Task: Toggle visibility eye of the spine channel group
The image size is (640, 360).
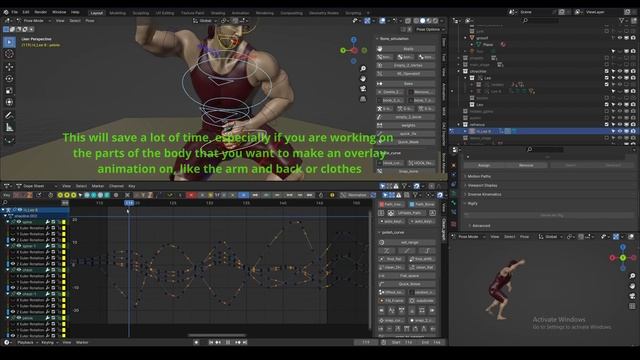Action: tap(19, 222)
